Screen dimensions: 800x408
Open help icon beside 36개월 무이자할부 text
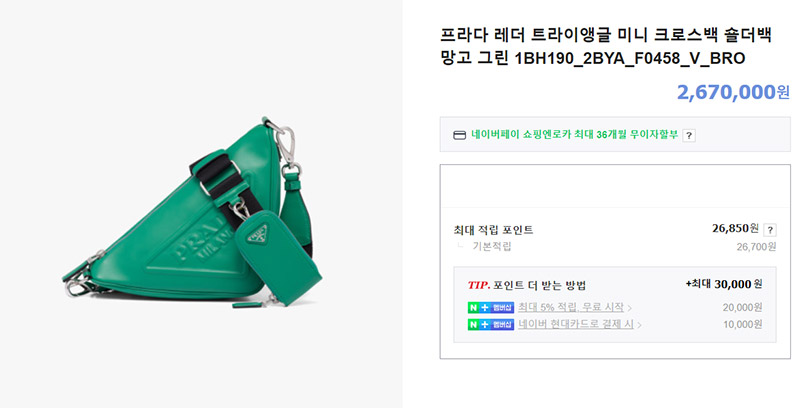coord(689,135)
